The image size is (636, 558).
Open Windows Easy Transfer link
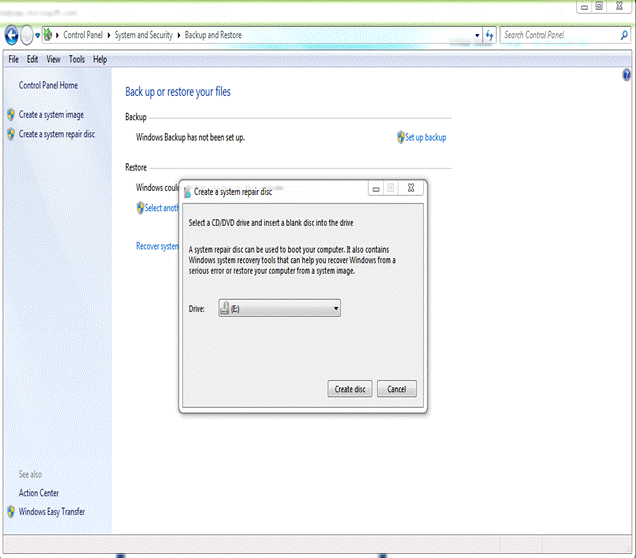click(x=52, y=512)
